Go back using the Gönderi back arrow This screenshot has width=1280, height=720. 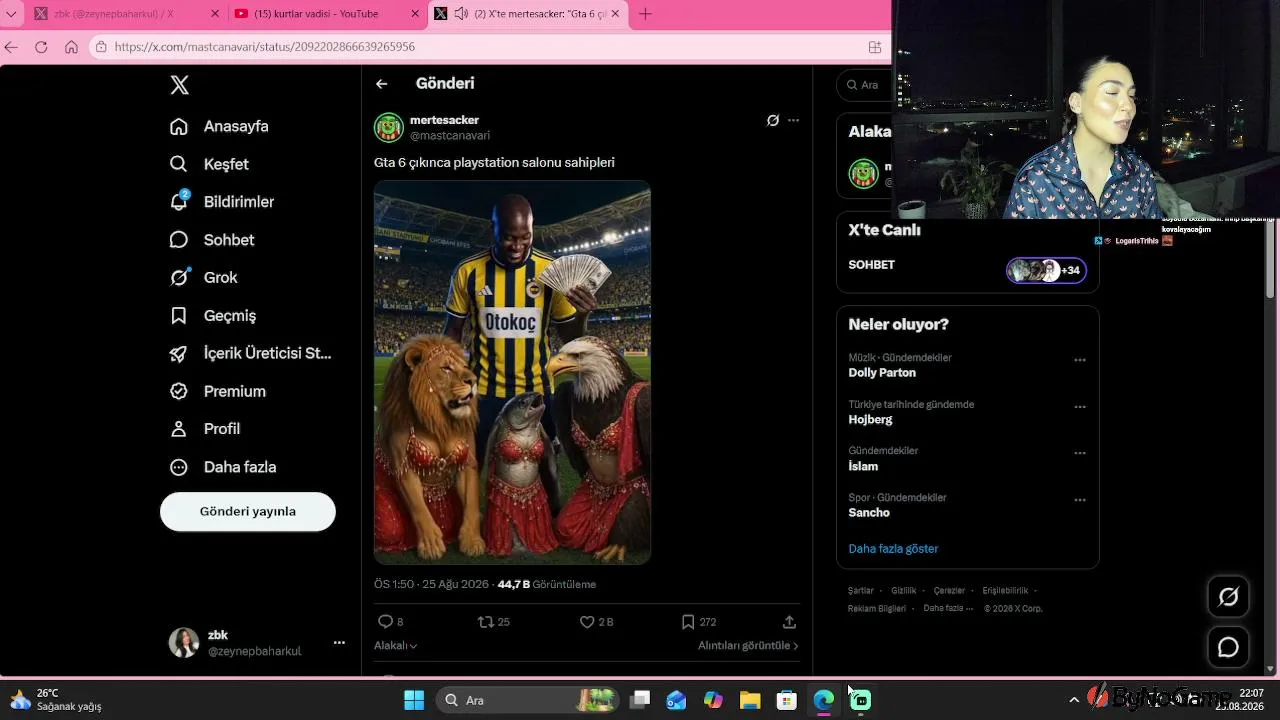(x=381, y=84)
